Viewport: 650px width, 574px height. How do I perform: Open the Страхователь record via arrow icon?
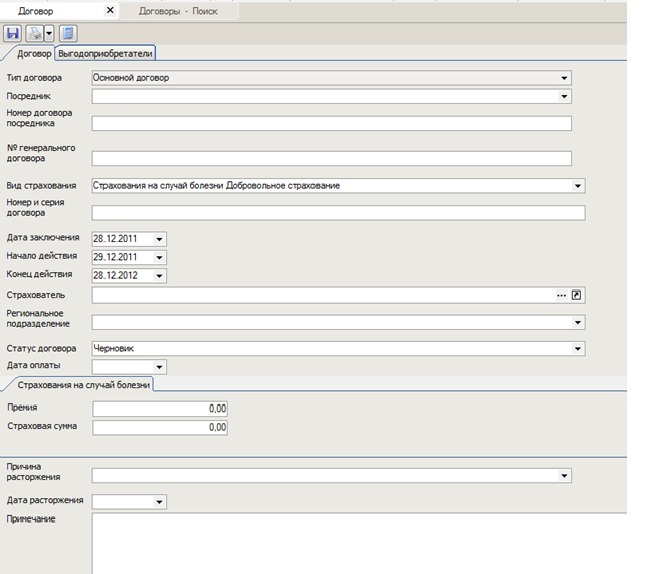[x=577, y=295]
